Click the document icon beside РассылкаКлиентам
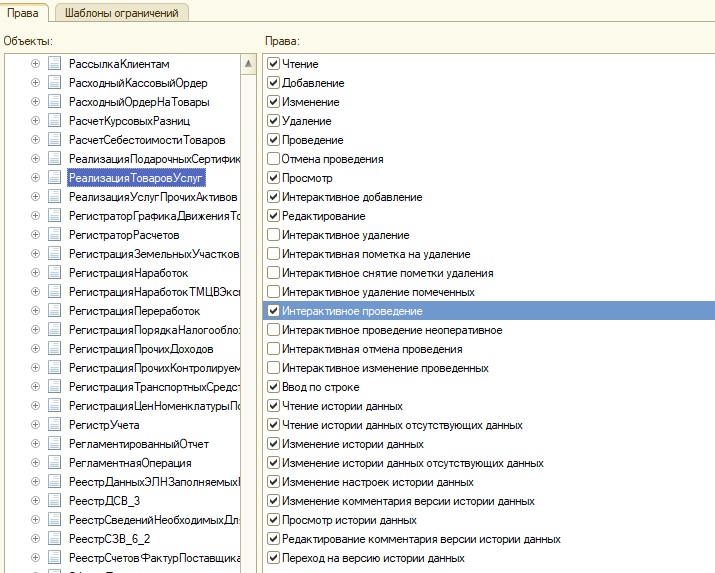This screenshot has width=715, height=573. pyautogui.click(x=55, y=64)
